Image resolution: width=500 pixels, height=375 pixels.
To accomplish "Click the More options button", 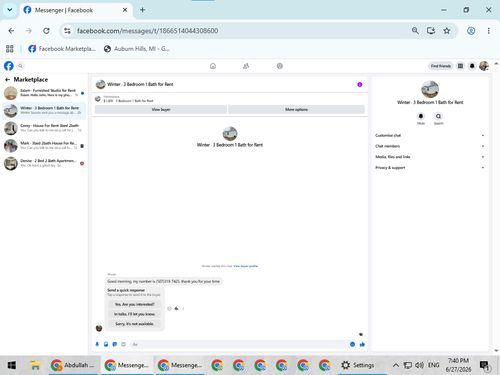I will [x=296, y=109].
